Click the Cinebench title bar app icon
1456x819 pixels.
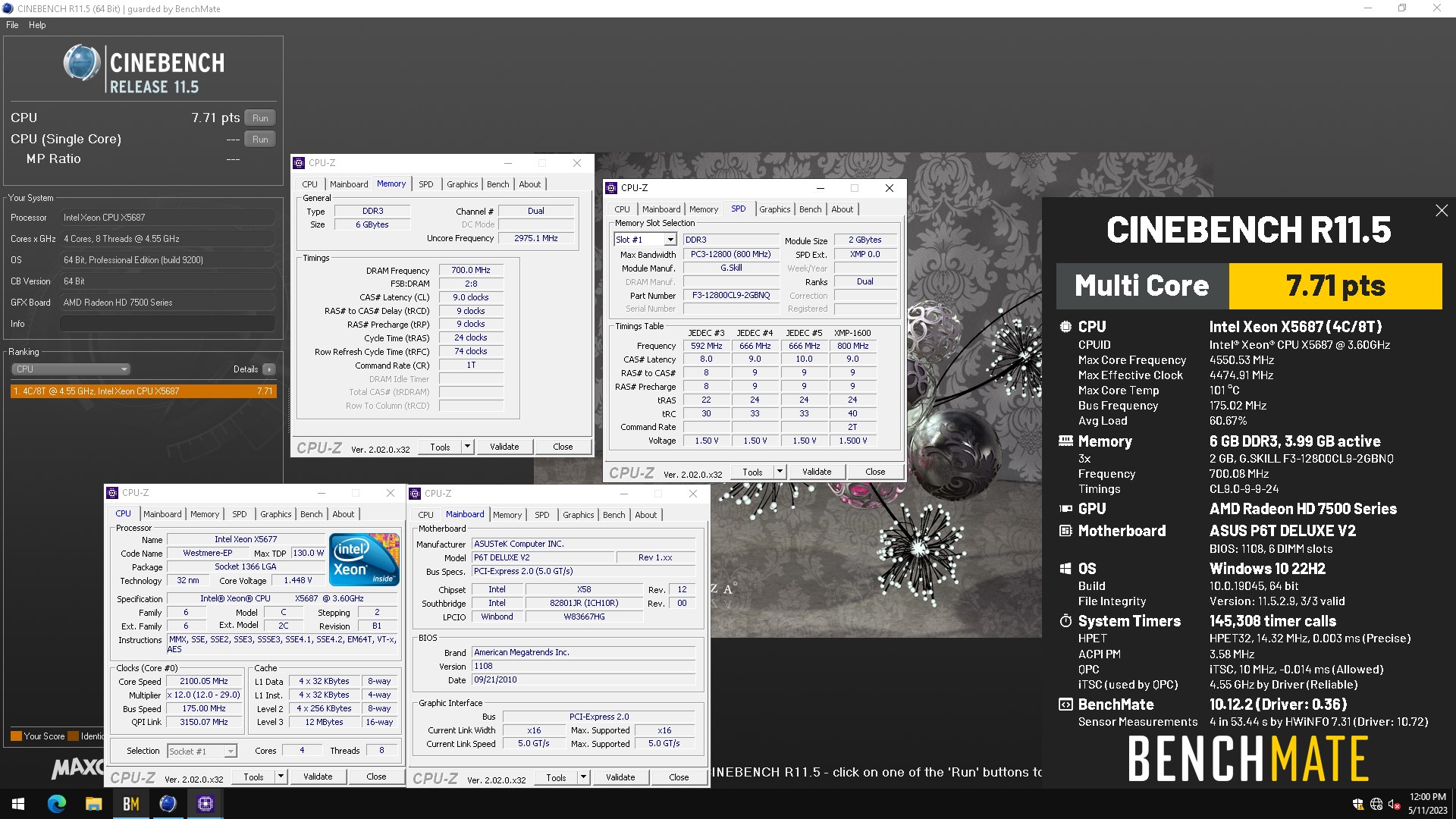coord(8,8)
